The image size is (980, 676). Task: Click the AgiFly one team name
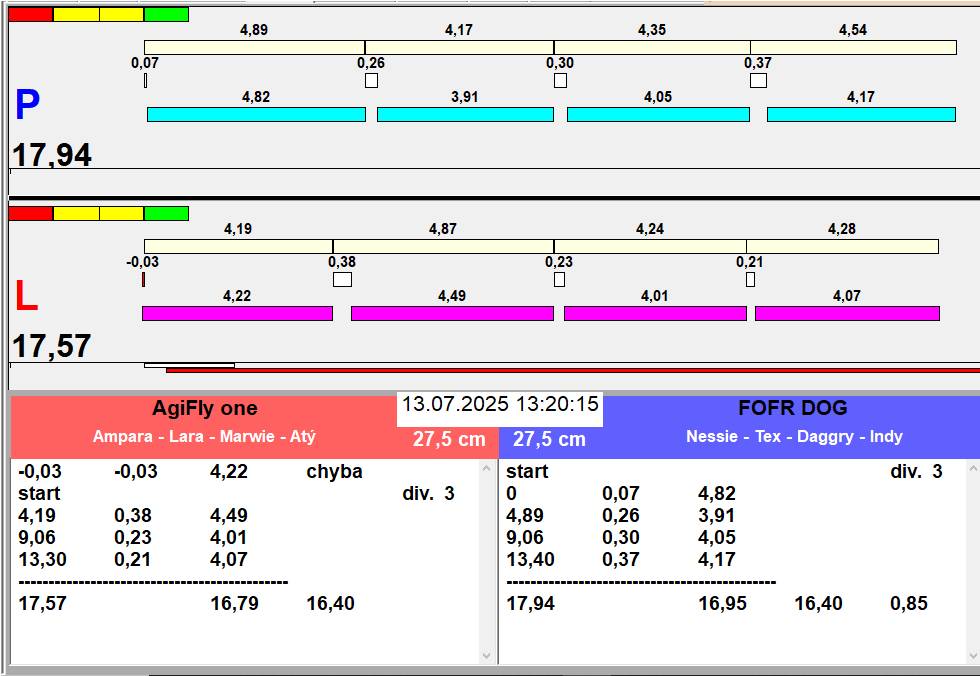pyautogui.click(x=205, y=409)
